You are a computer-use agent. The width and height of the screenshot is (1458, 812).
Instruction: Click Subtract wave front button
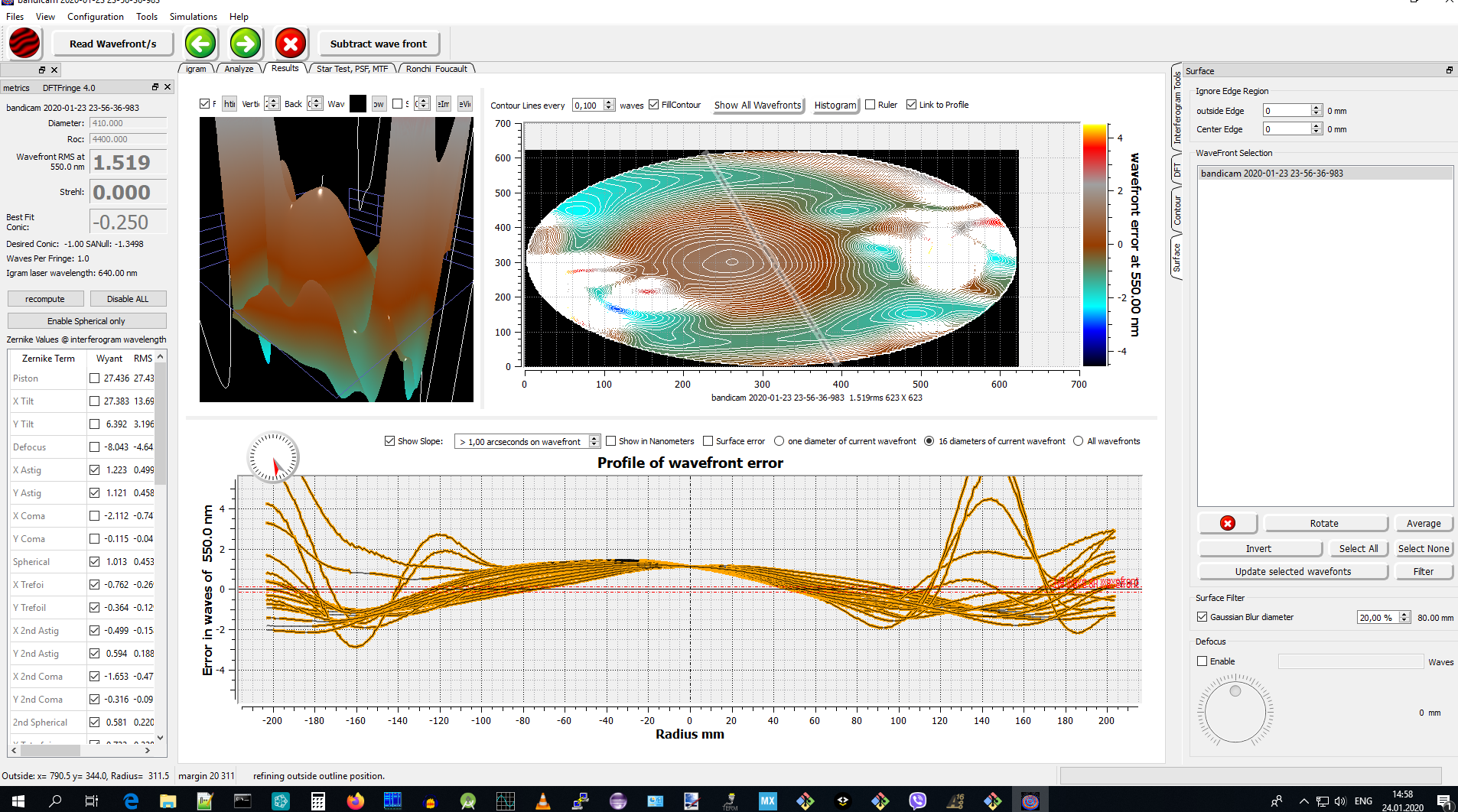(379, 44)
